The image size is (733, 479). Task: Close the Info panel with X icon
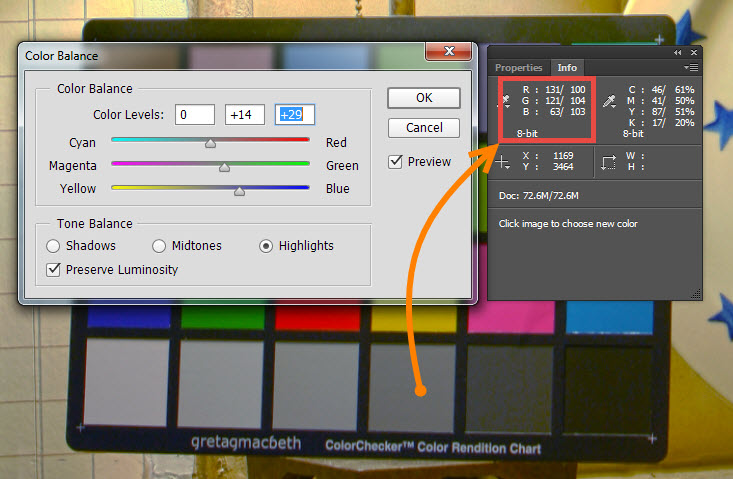[x=694, y=52]
